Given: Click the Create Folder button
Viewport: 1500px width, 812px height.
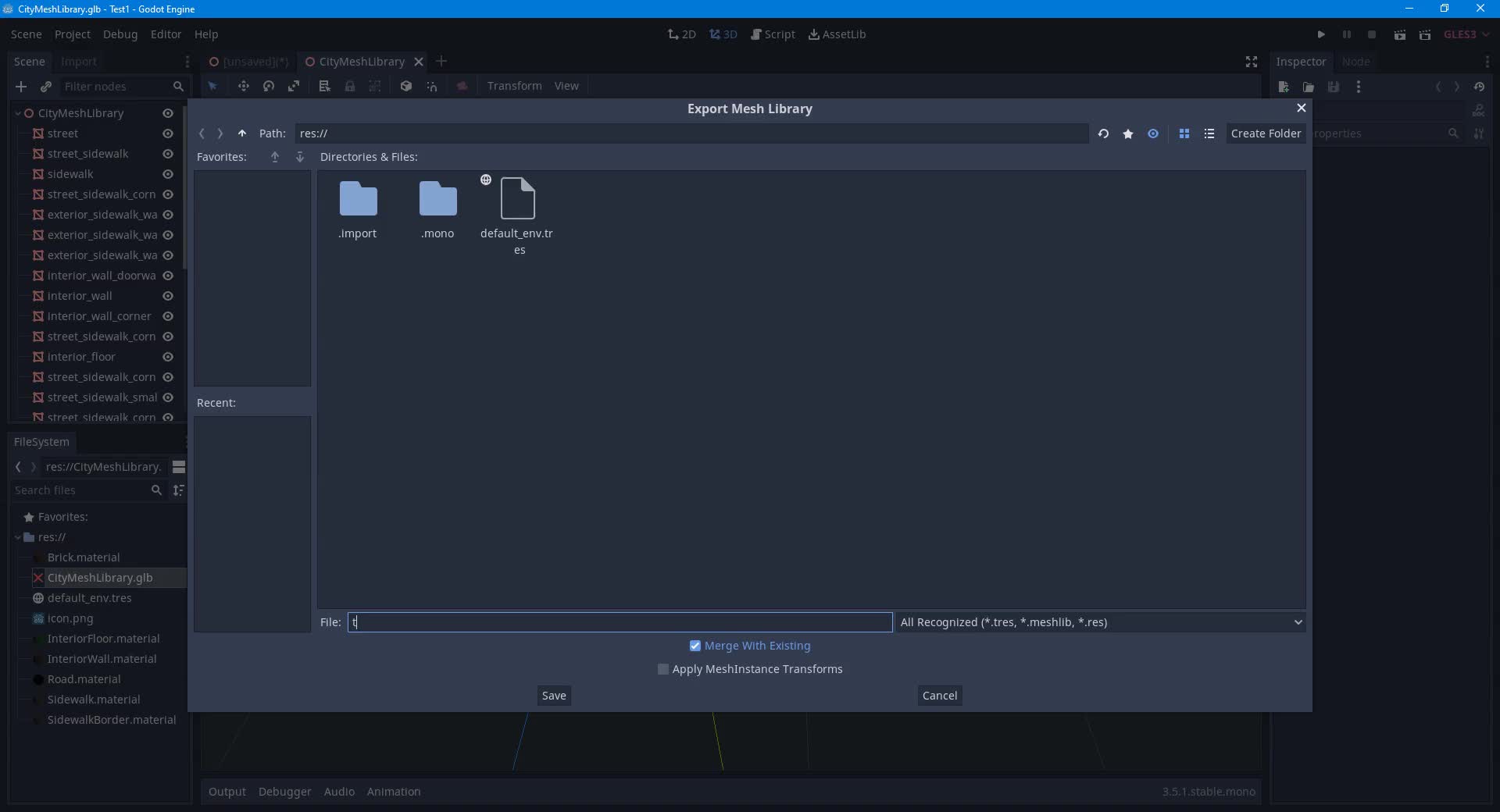Looking at the screenshot, I should tap(1266, 134).
